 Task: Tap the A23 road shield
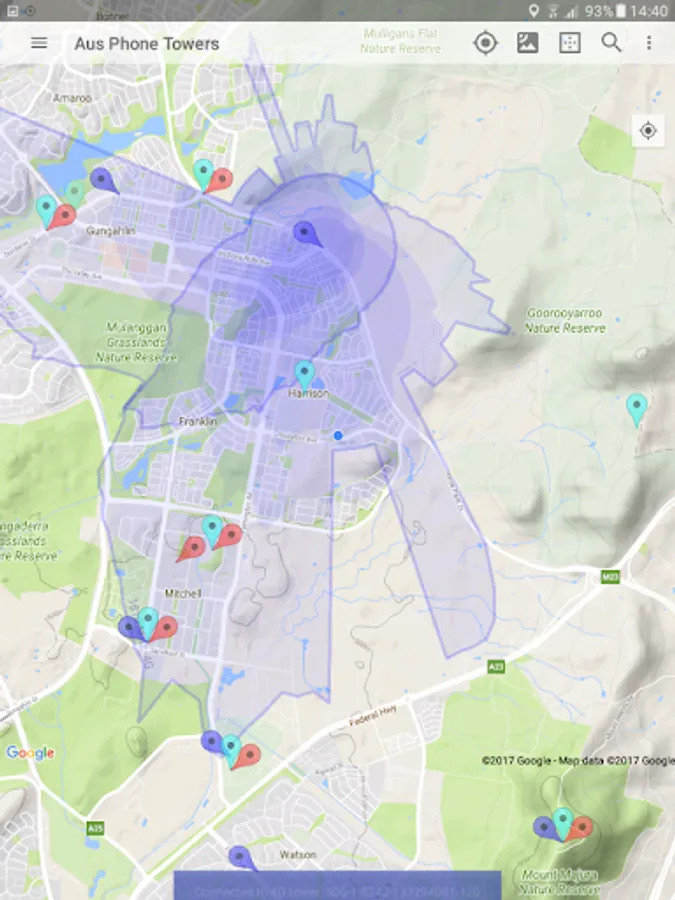(496, 666)
